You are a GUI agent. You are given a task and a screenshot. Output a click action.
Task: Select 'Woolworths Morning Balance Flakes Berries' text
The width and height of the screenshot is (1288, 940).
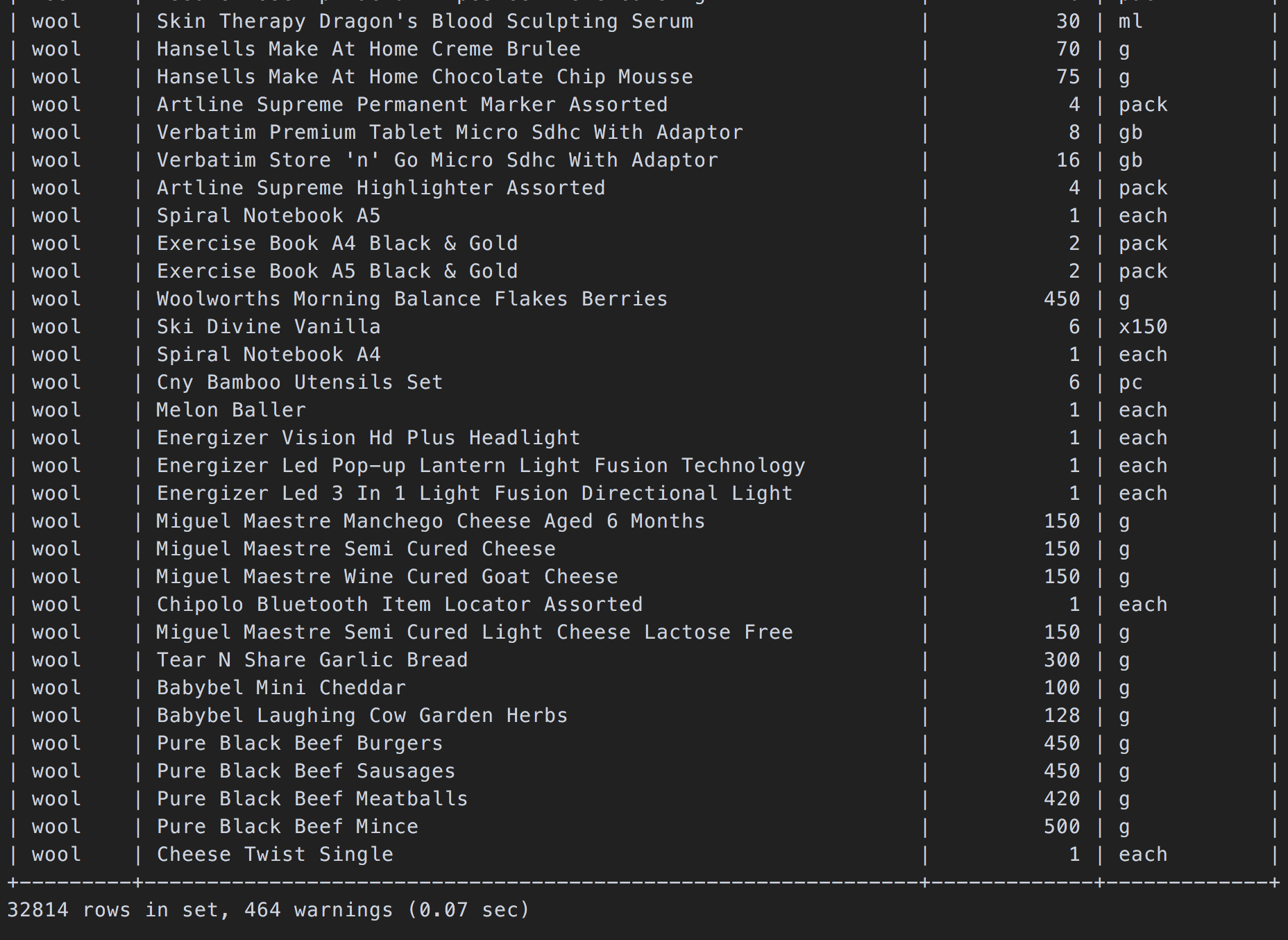coord(412,299)
